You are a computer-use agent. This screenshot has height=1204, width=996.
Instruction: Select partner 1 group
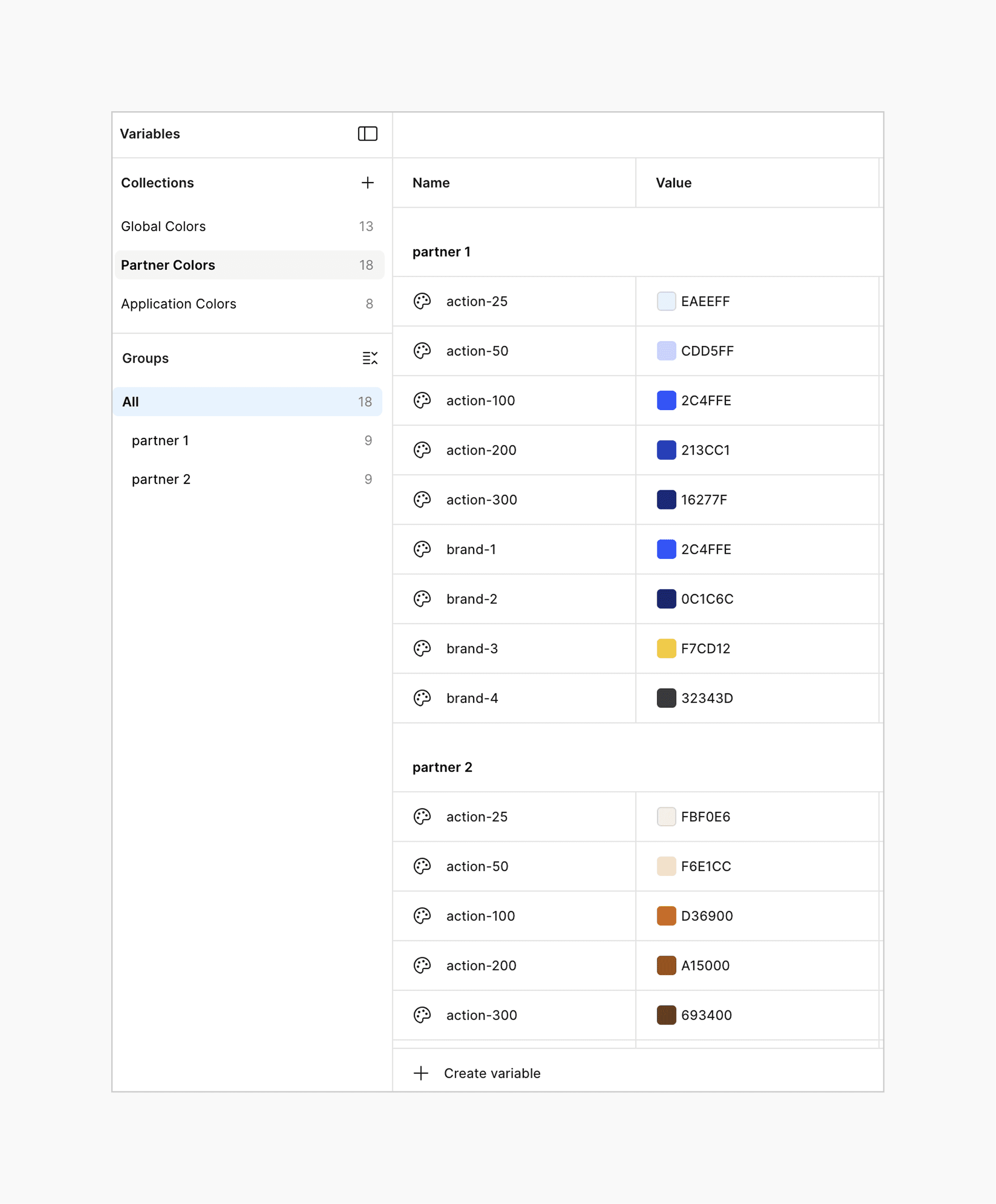pos(160,440)
